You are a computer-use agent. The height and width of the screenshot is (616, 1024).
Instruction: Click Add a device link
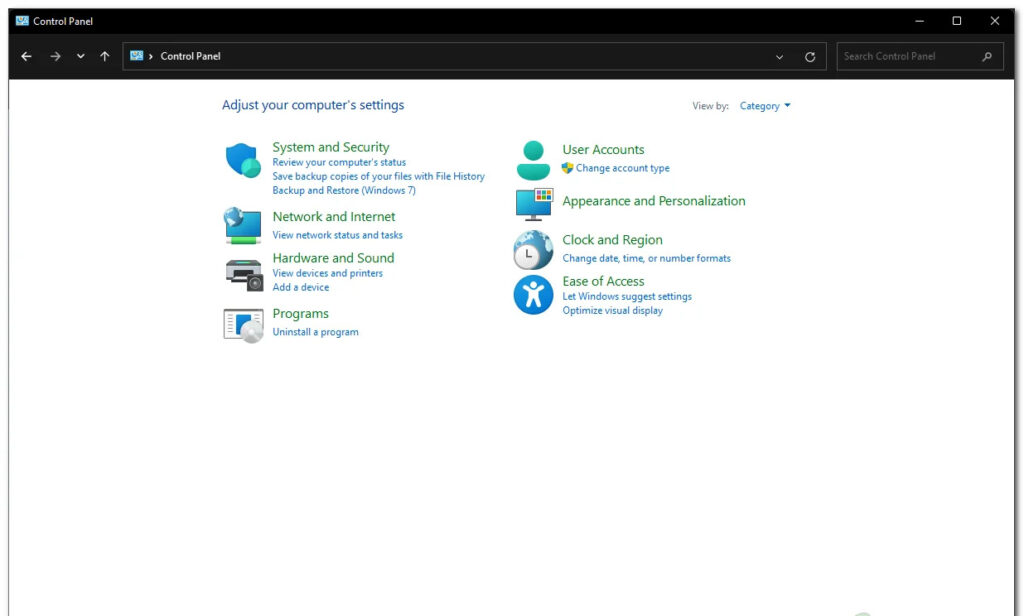click(300, 287)
